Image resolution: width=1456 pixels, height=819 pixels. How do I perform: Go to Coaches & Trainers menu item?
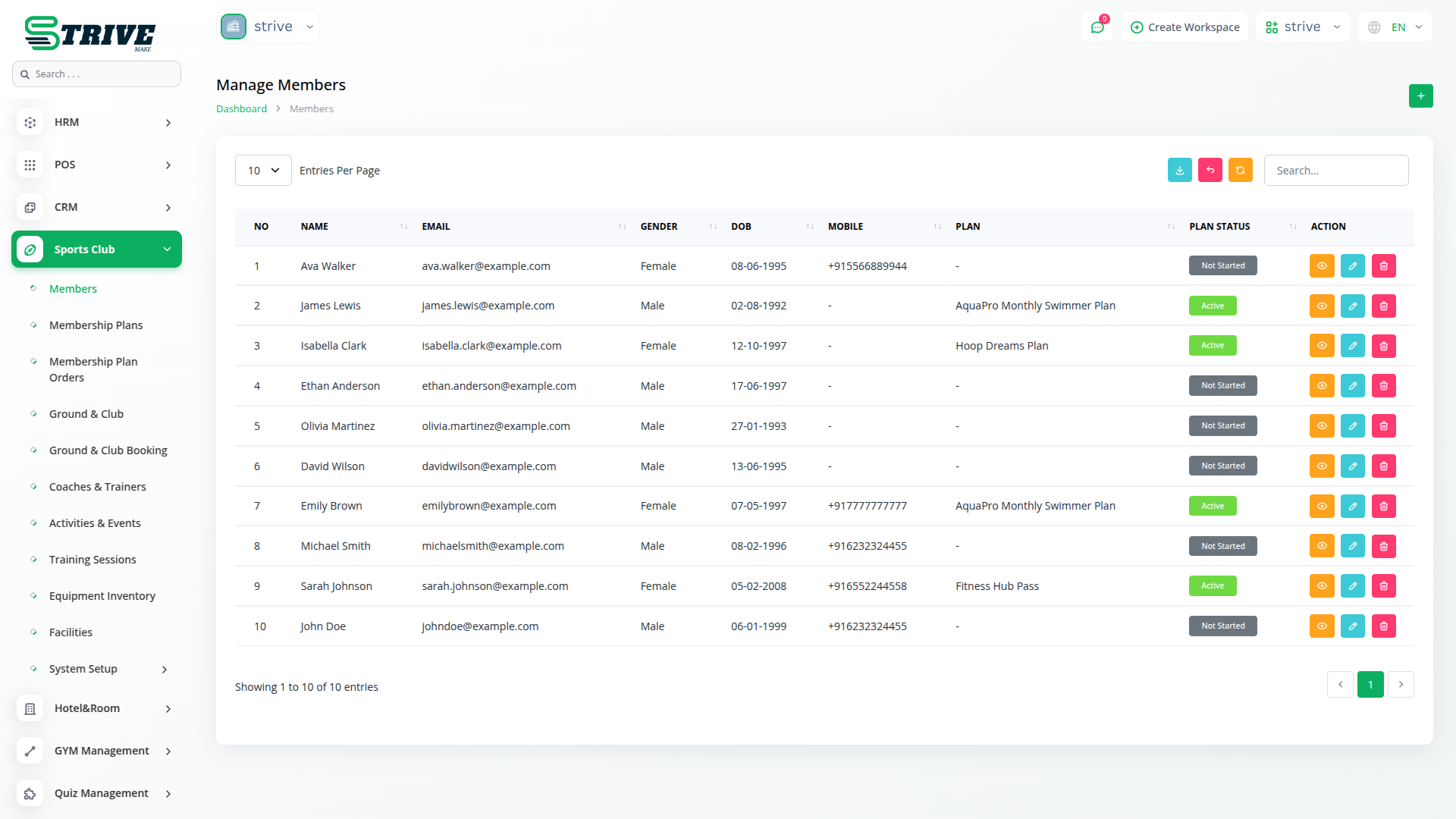point(97,487)
